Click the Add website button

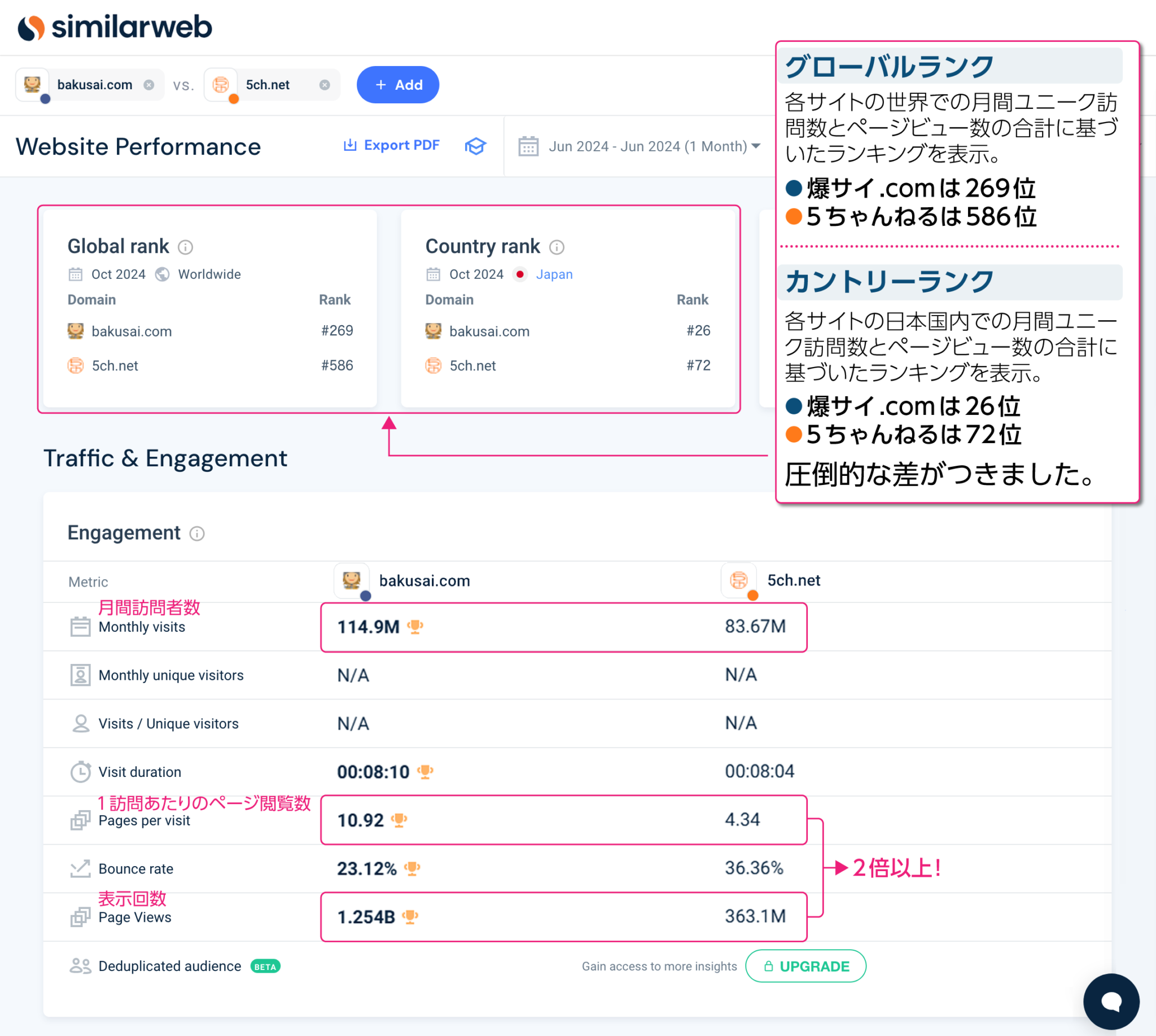click(397, 85)
